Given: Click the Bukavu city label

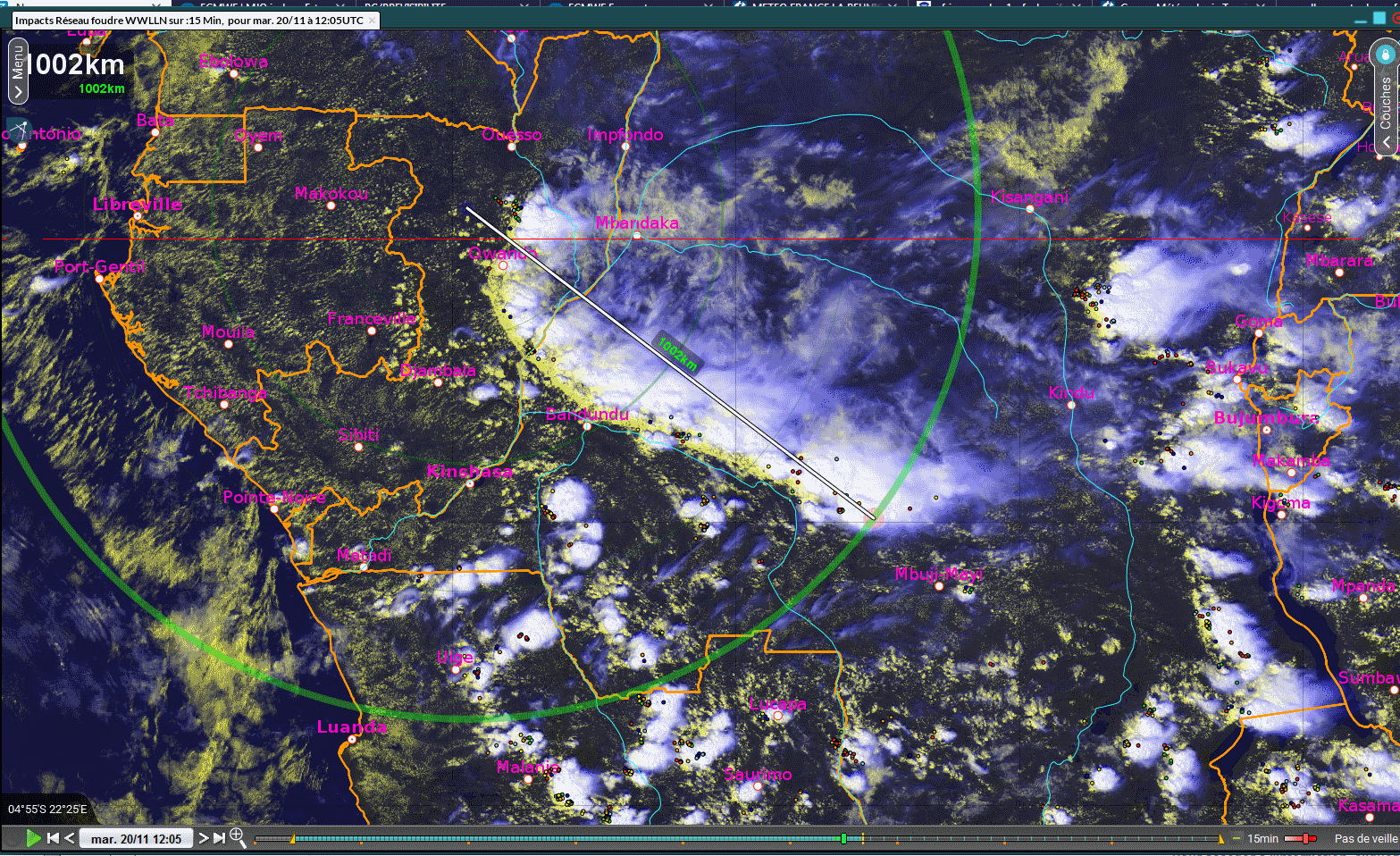Looking at the screenshot, I should coord(1237,366).
